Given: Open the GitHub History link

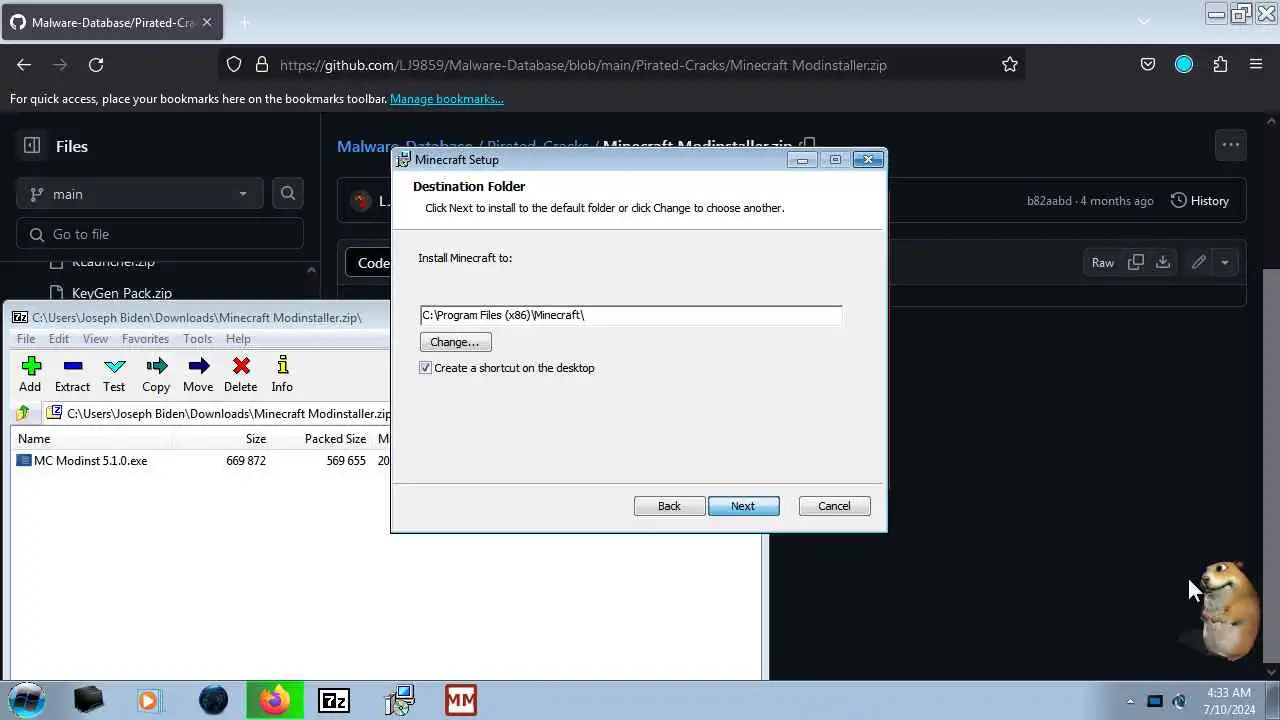Looking at the screenshot, I should [1199, 201].
